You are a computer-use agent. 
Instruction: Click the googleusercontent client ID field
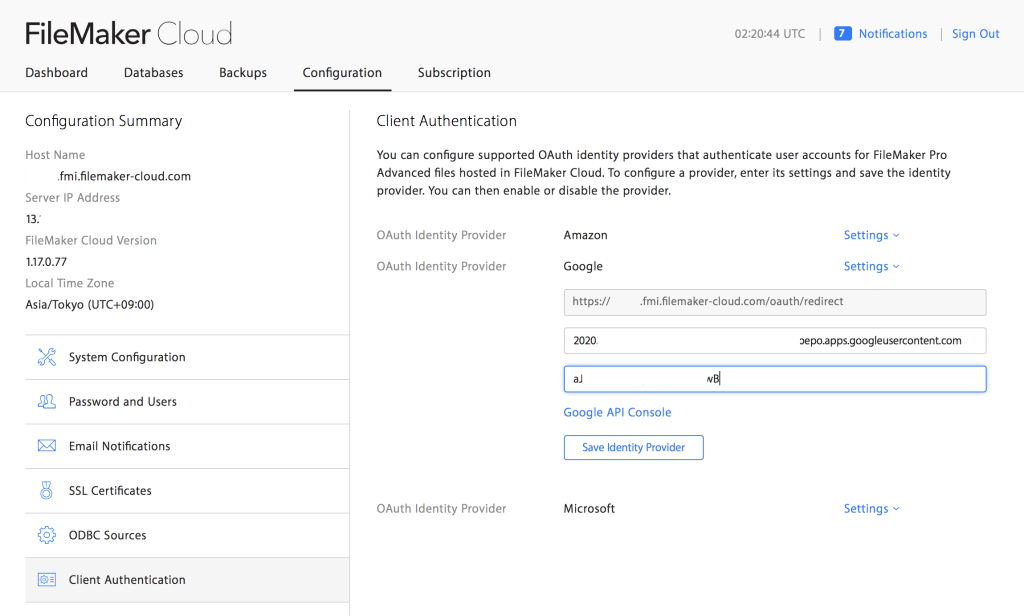[x=775, y=340]
